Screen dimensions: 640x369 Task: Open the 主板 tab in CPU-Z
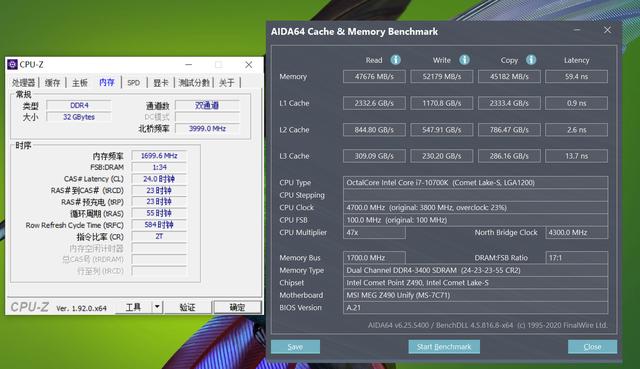tap(80, 83)
